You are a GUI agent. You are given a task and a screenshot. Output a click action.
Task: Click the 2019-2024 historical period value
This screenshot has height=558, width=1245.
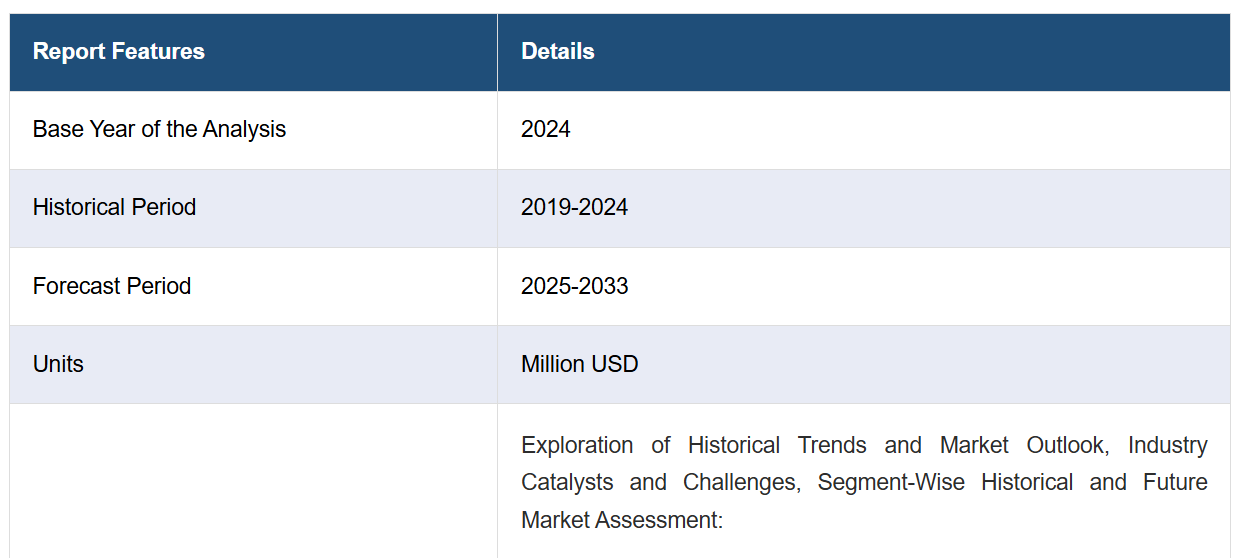click(x=575, y=208)
